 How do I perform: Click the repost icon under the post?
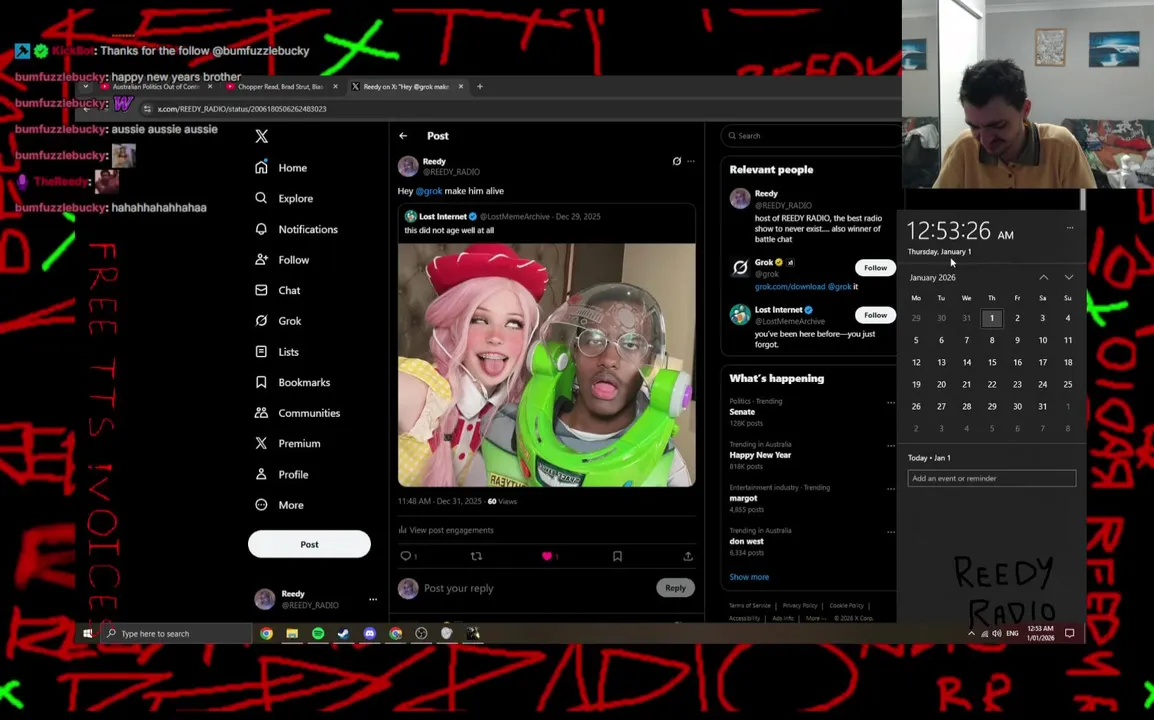click(x=476, y=556)
